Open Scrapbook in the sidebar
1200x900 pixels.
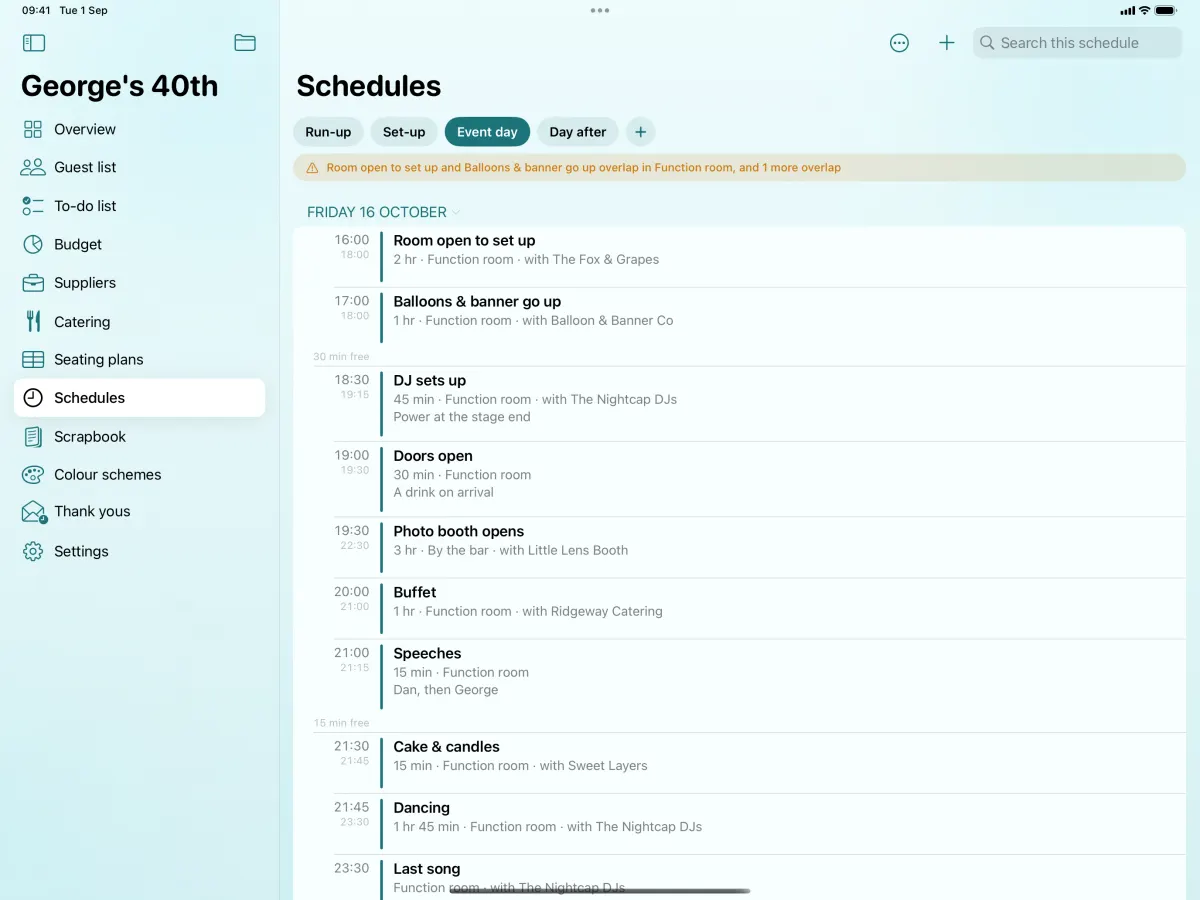click(140, 437)
